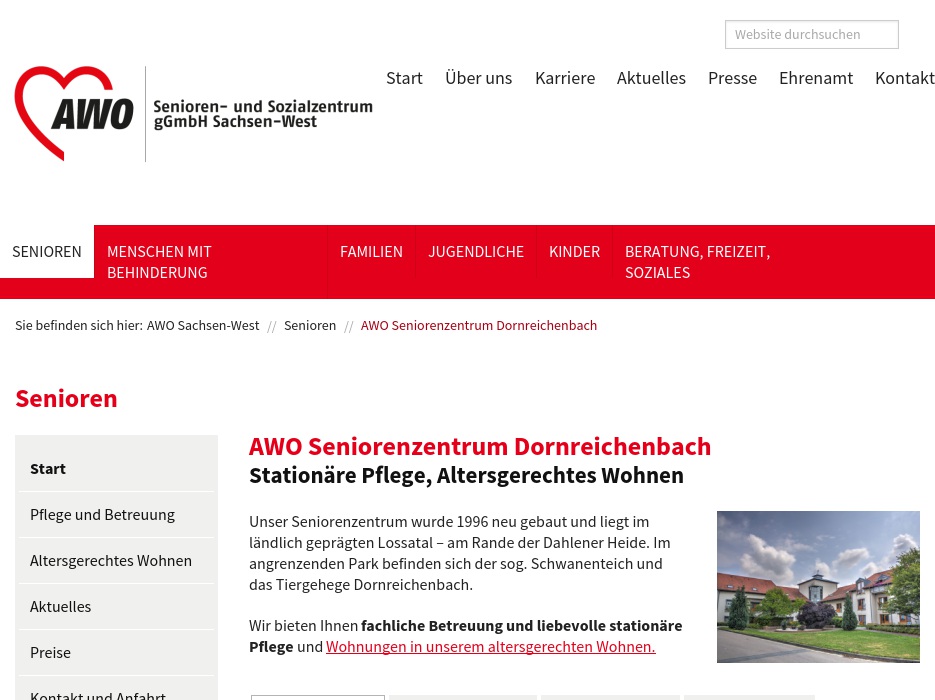This screenshot has width=935, height=700.
Task: Open BERATUNG, FREIZEIT, SOZIALES section
Action: click(697, 262)
